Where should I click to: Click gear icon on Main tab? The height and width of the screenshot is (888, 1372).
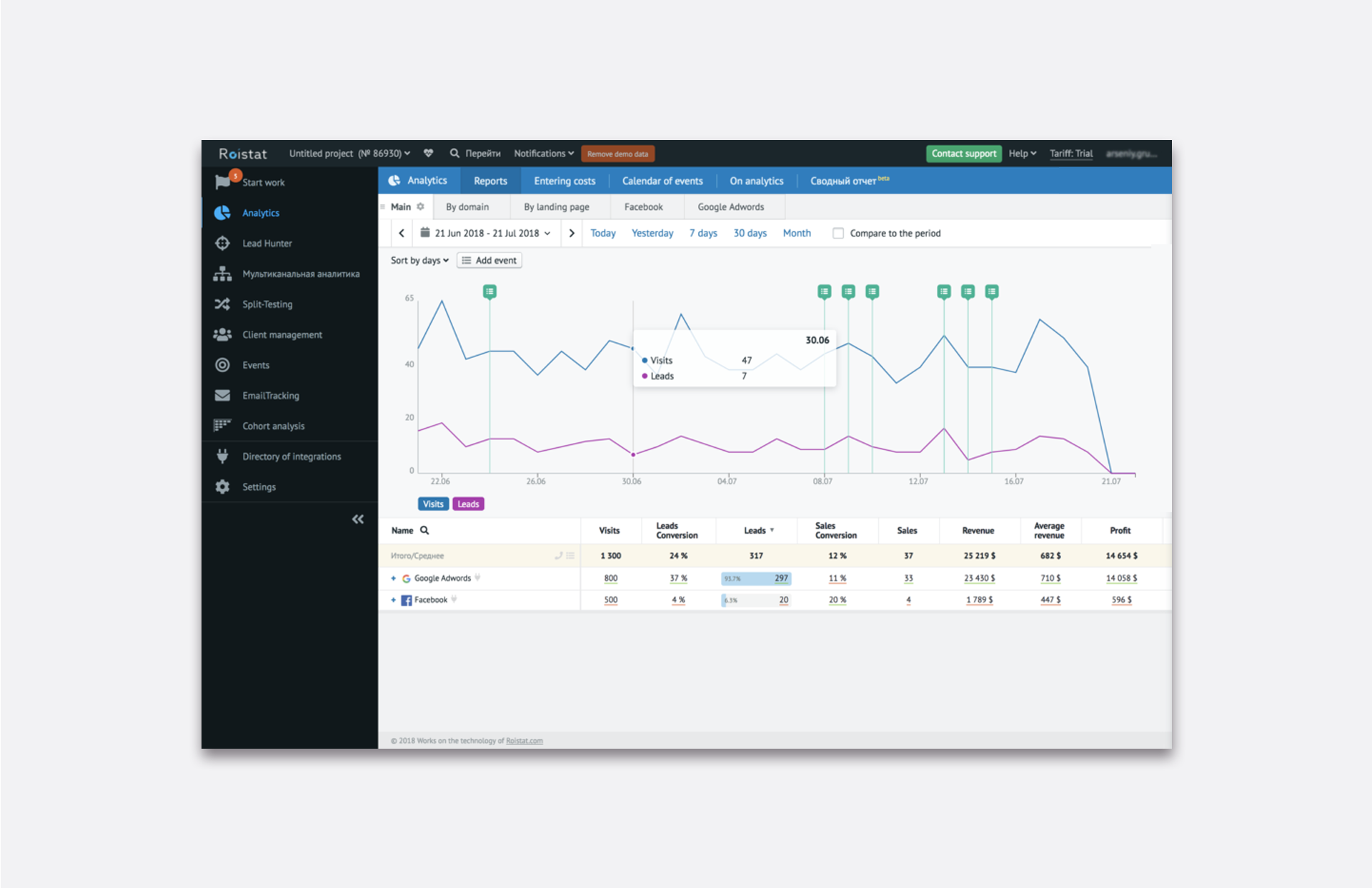pos(420,206)
